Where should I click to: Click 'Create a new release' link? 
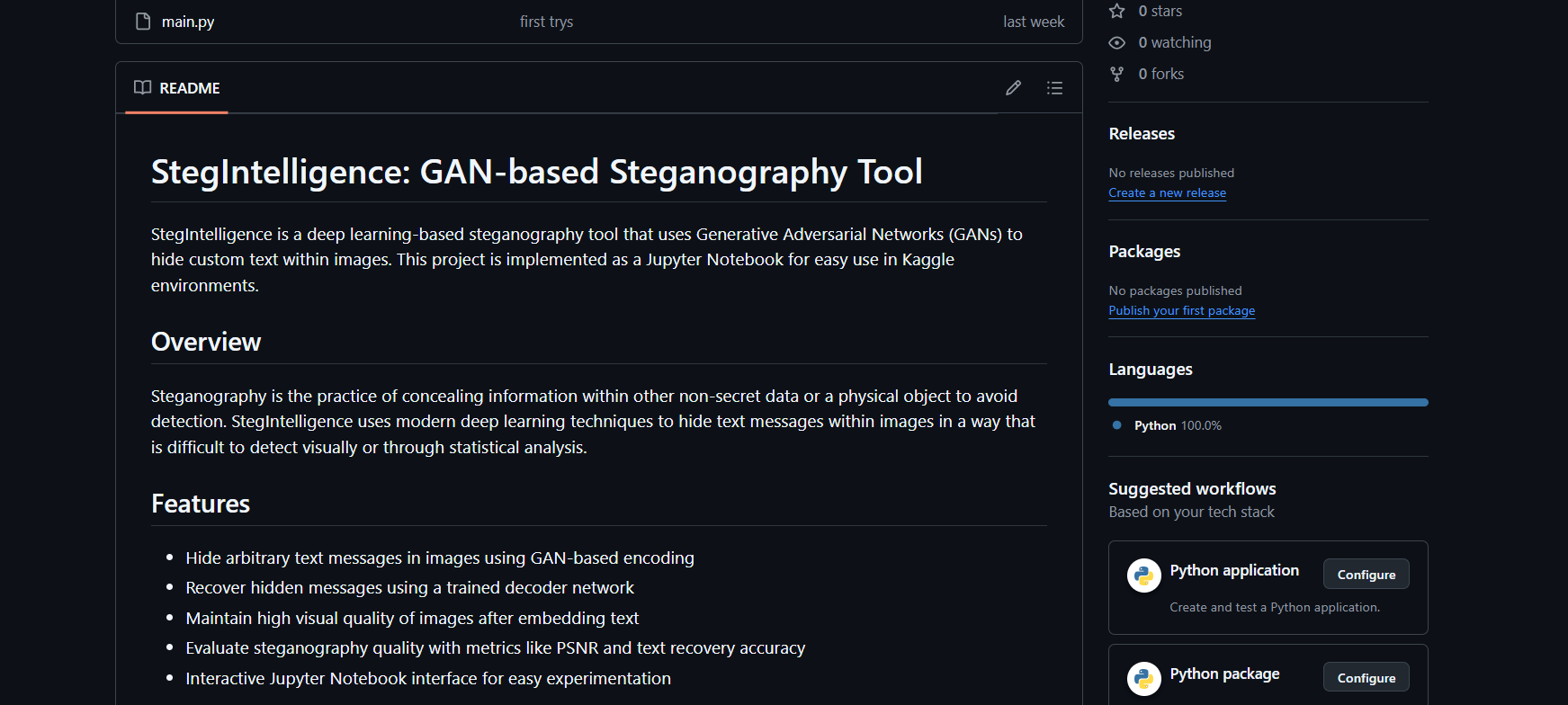[1168, 192]
